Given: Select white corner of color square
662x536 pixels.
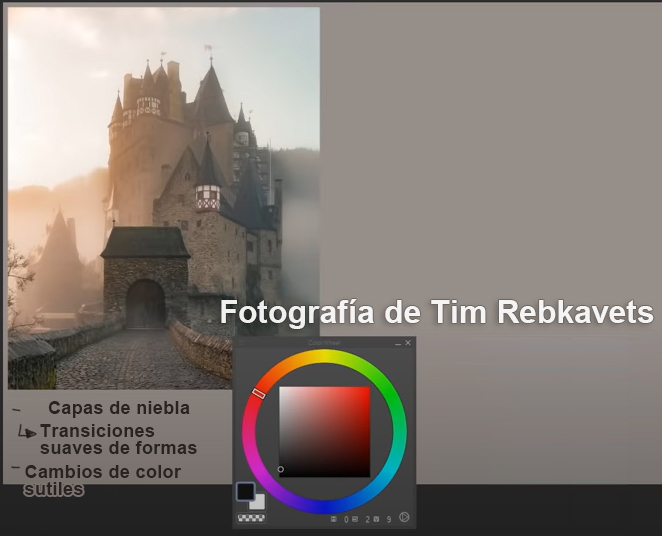Looking at the screenshot, I should tap(281, 388).
